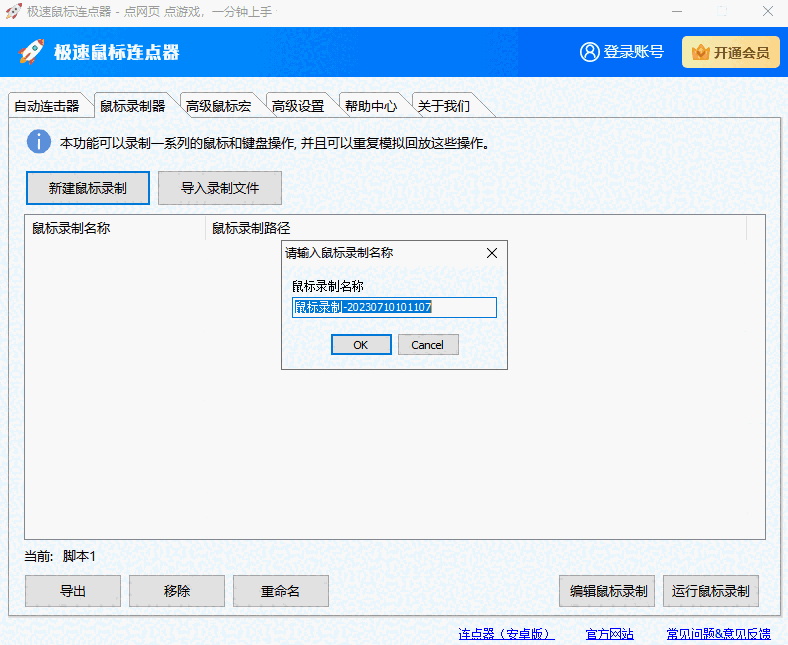Open the 关于我们 tab

pyautogui.click(x=444, y=106)
